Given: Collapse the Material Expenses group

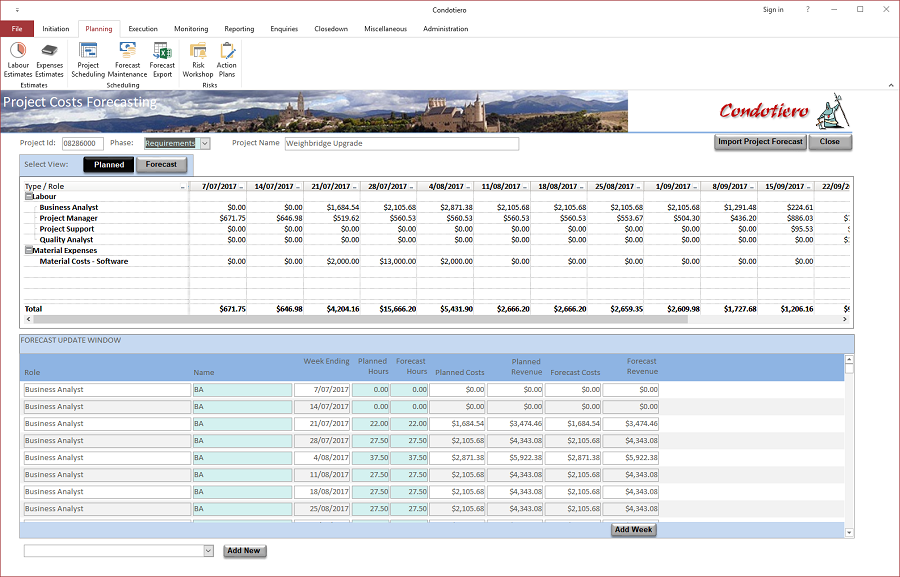Looking at the screenshot, I should tap(28, 250).
